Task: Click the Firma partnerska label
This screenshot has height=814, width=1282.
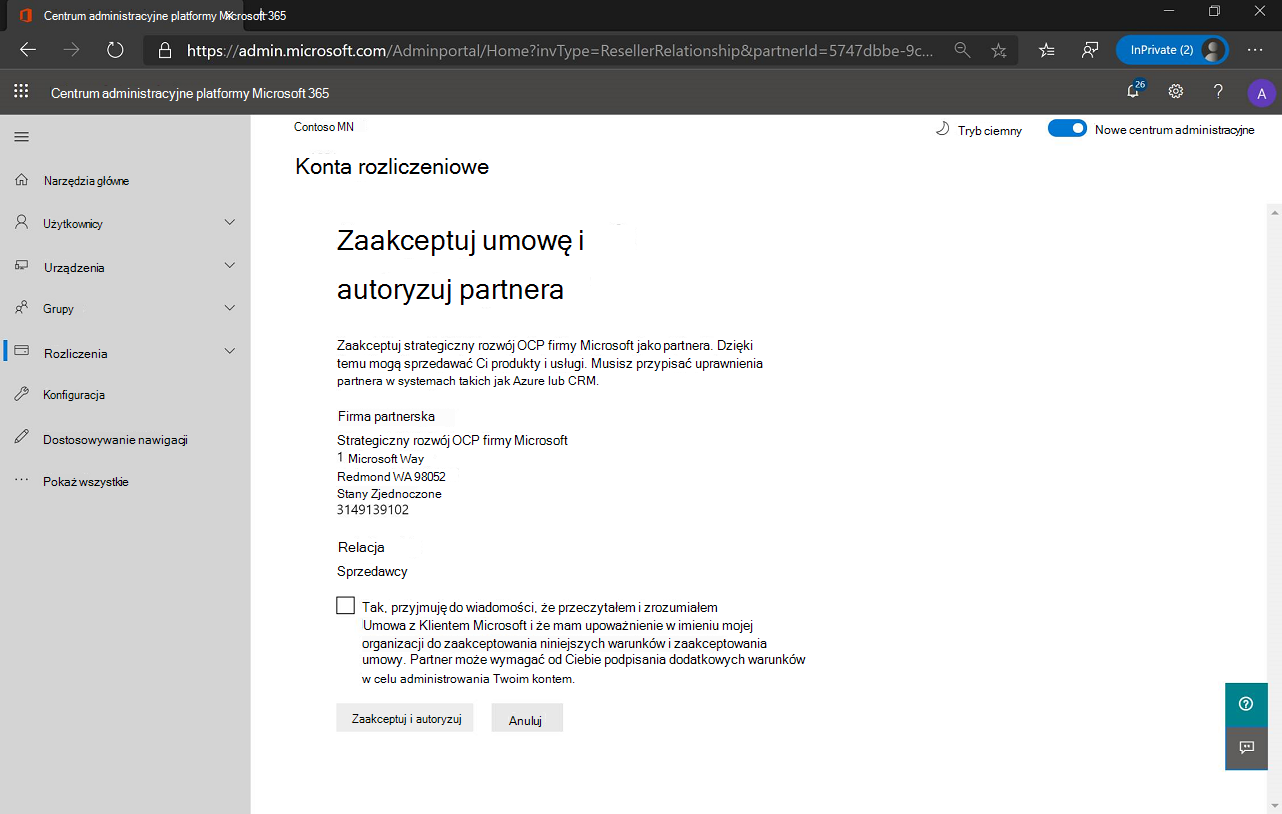Action: (x=386, y=417)
